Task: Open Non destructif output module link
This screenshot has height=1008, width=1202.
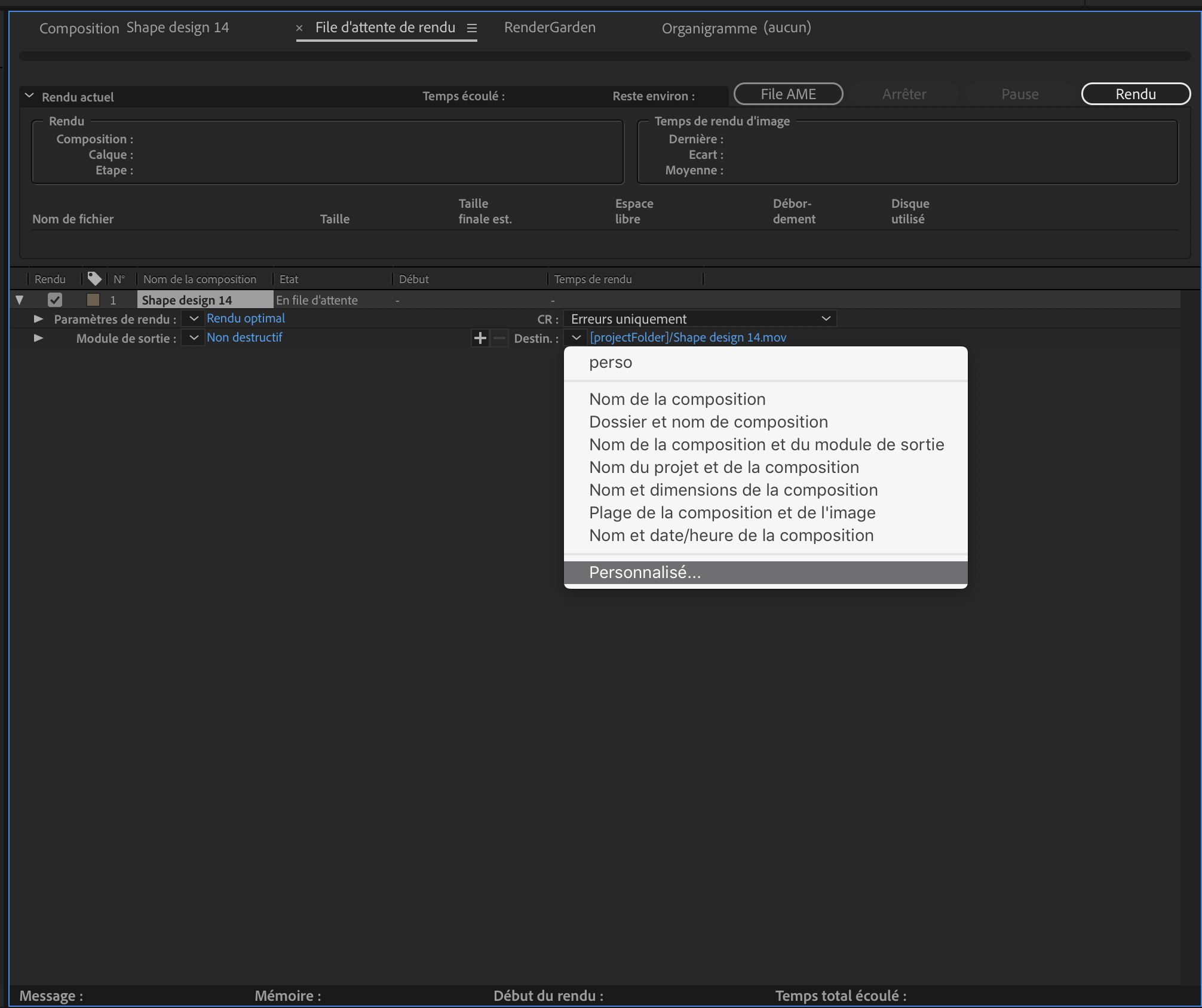Action: (x=244, y=337)
